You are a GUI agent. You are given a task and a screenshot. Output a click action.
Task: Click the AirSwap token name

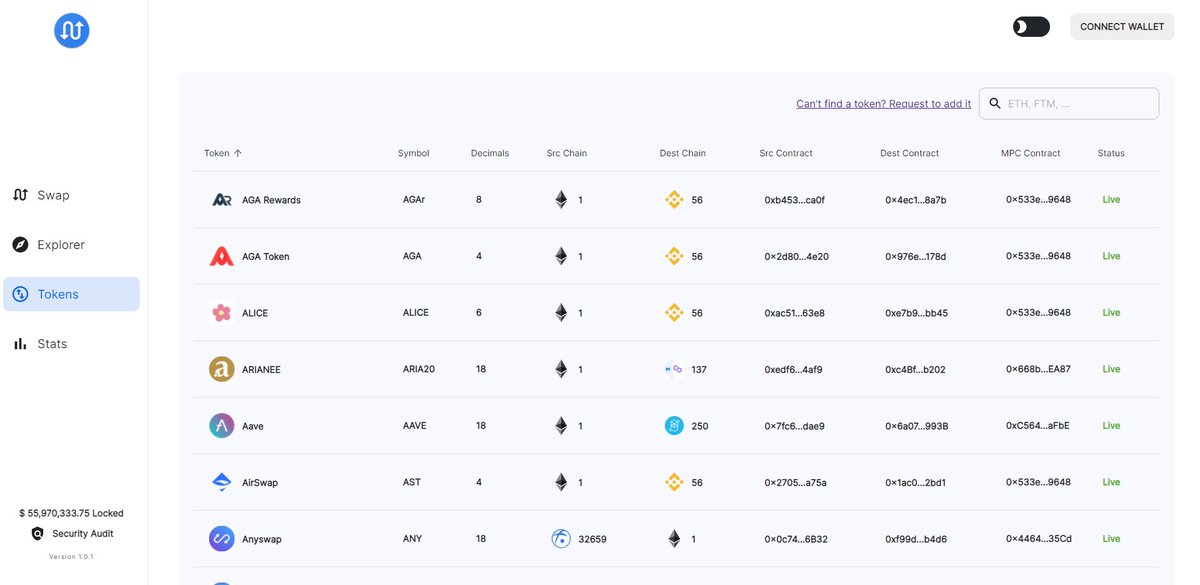coord(260,482)
